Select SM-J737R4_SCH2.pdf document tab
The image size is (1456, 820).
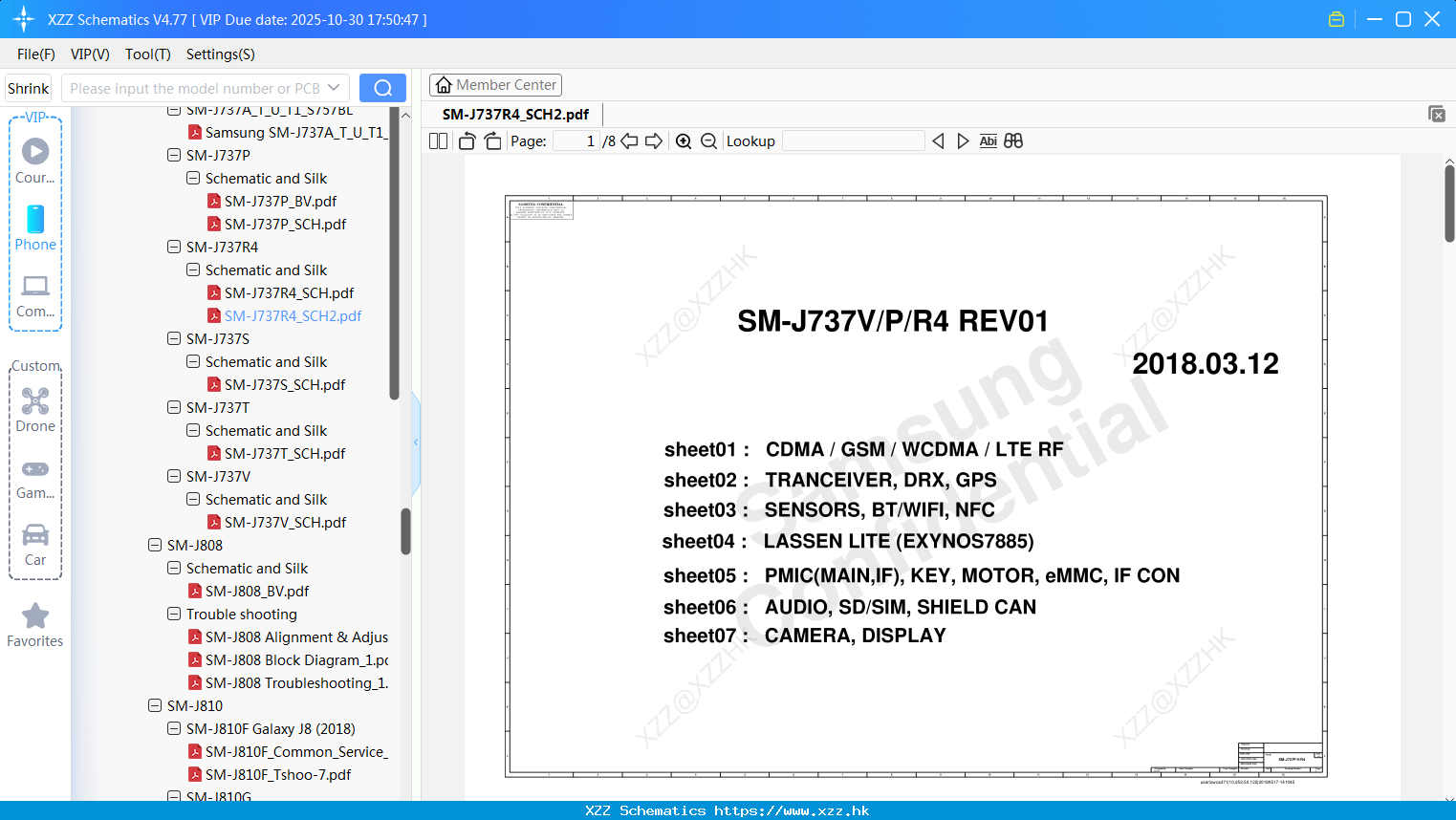515,114
